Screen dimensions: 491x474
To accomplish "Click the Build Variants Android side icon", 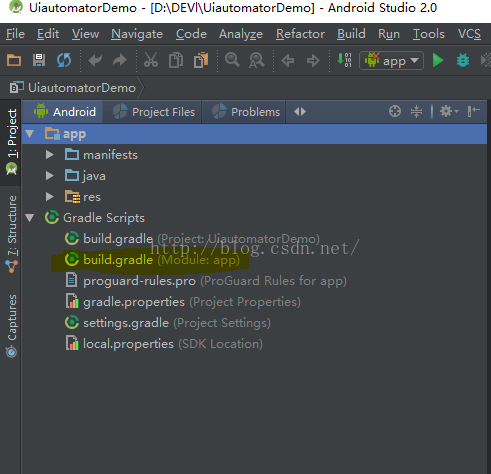I will pos(11,169).
